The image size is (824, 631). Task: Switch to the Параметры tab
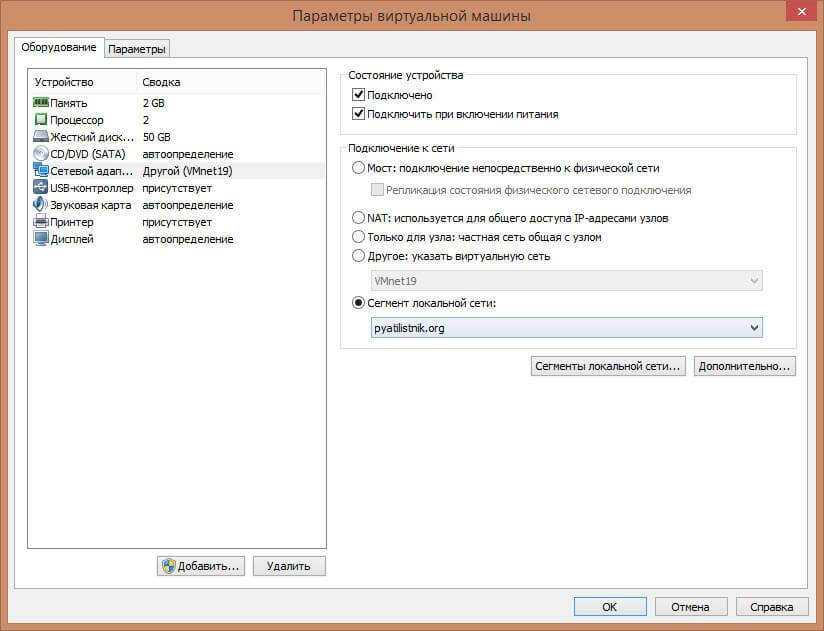[x=137, y=49]
